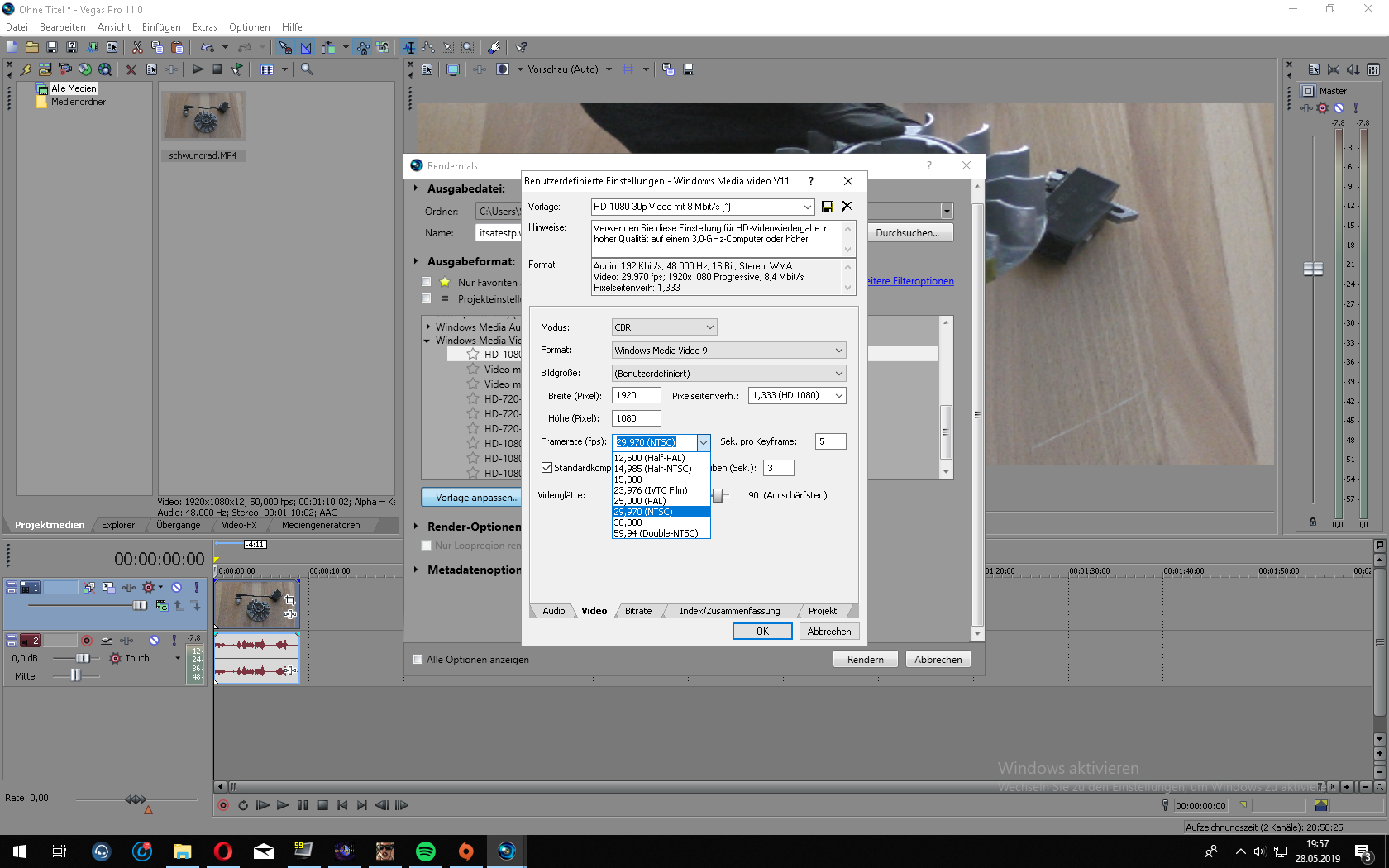Delete selected media with the red X
Image resolution: width=1389 pixels, height=868 pixels.
click(x=131, y=69)
